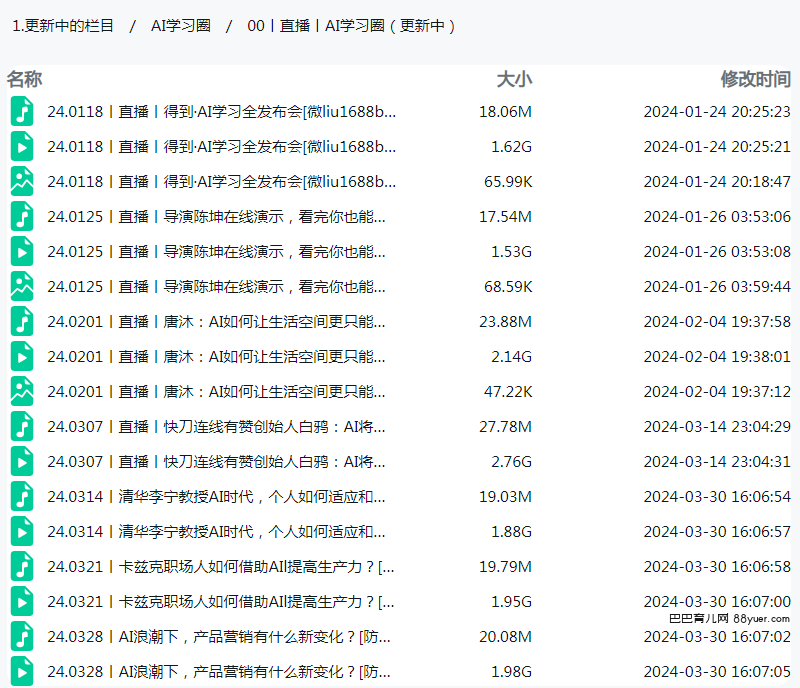The height and width of the screenshot is (688, 800).
Task: Open the 24.0125 导演陈坤 file name in the 1.53G row
Action: 216,252
